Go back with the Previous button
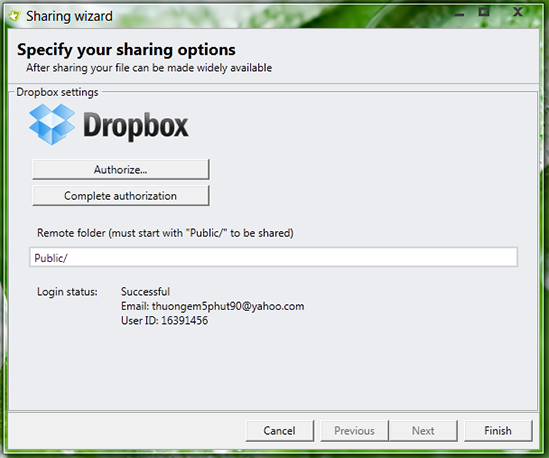Screen dimensions: 549x458 (x=354, y=431)
